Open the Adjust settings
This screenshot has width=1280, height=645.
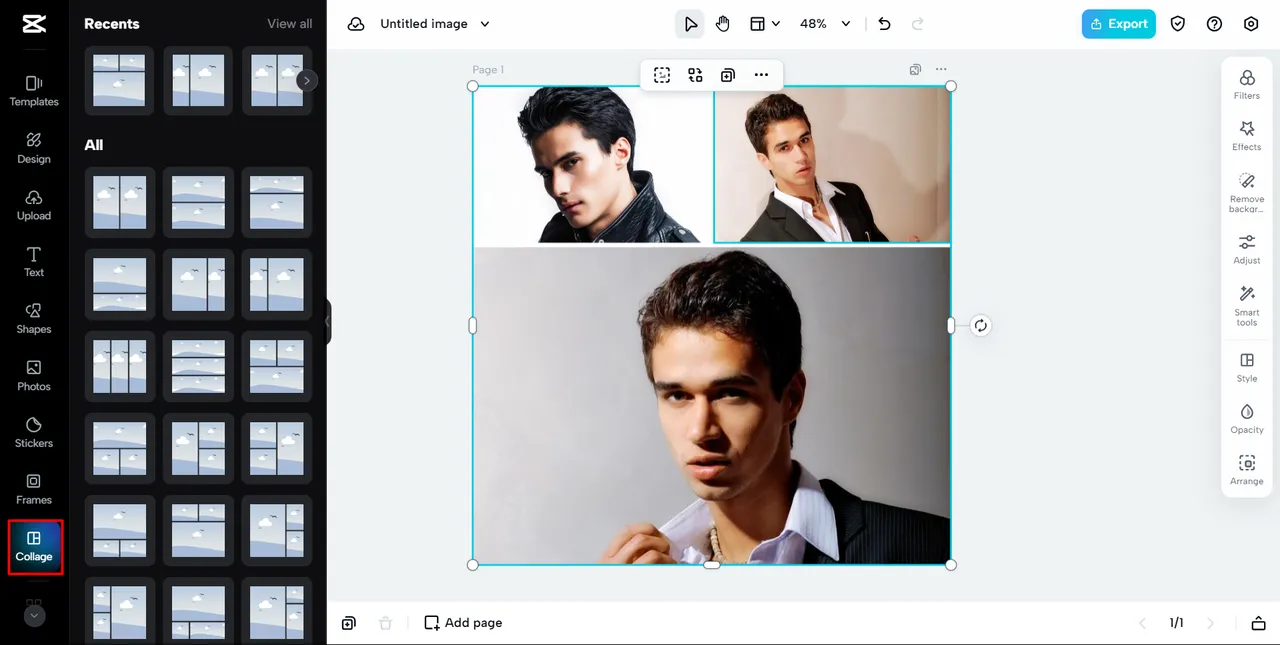1246,249
